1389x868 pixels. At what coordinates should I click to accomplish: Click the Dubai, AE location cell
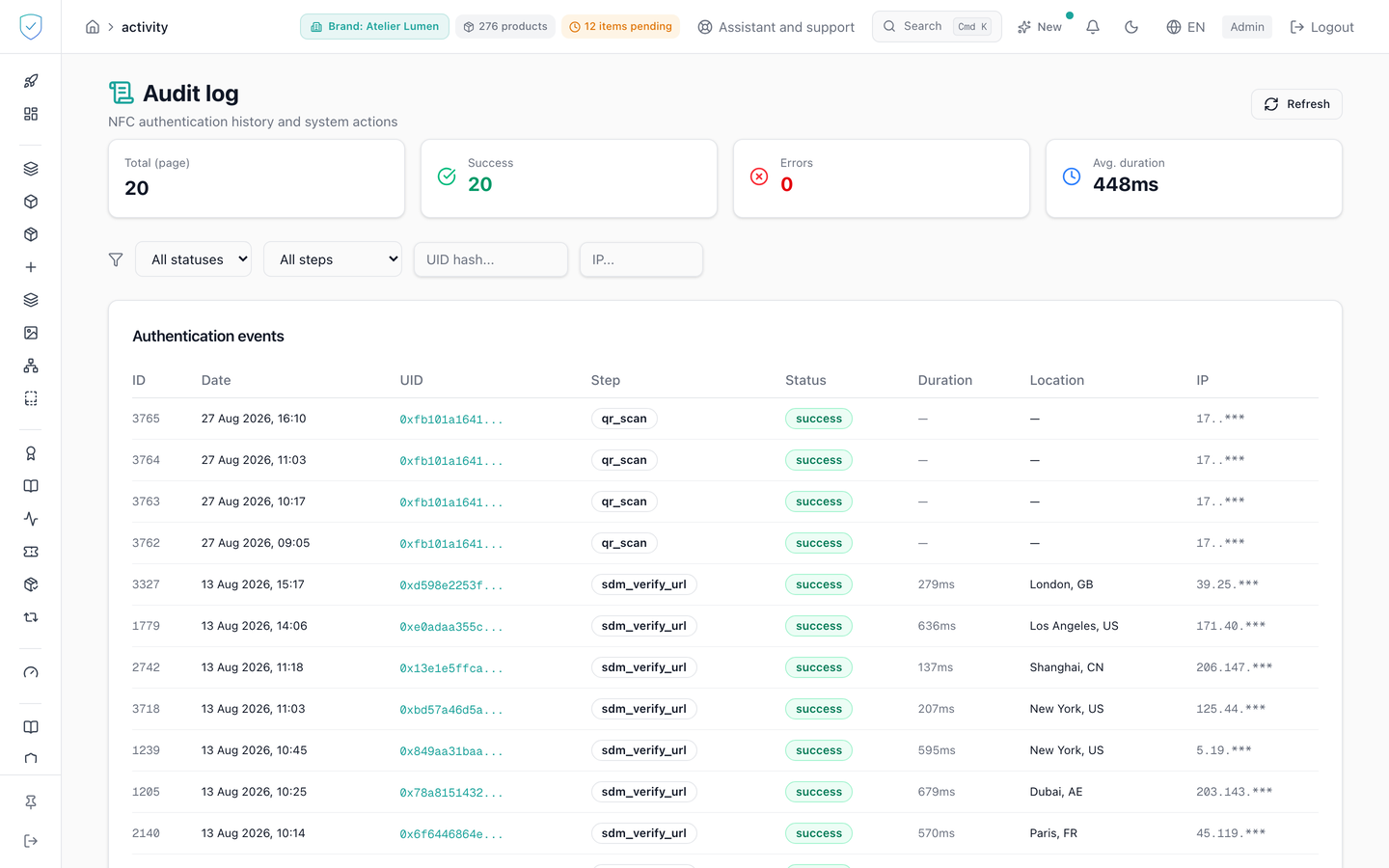click(x=1056, y=792)
